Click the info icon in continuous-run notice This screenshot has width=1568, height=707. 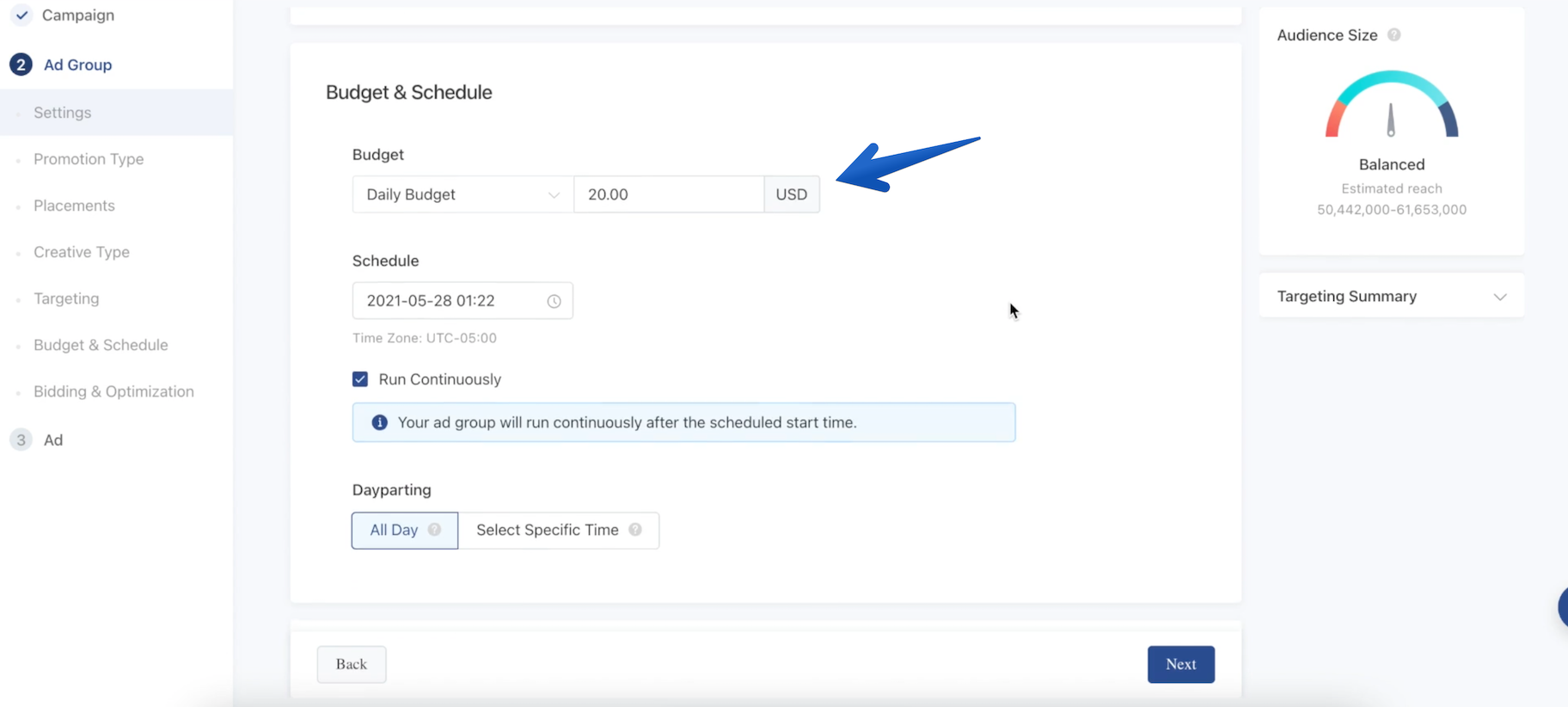[379, 422]
